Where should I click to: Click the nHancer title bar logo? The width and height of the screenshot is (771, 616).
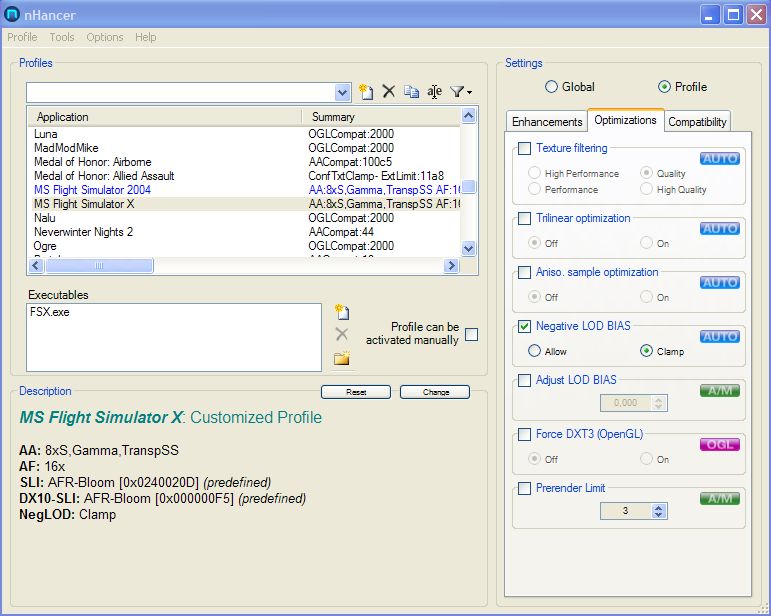pyautogui.click(x=12, y=15)
